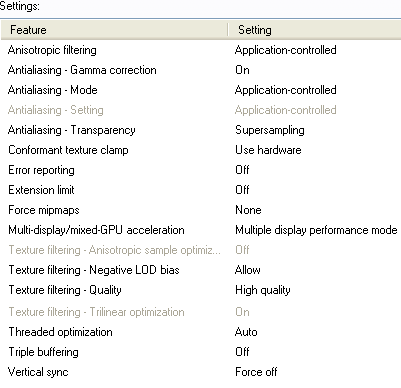Open Force mipmaps None setting
The image size is (401, 388).
[248, 210]
